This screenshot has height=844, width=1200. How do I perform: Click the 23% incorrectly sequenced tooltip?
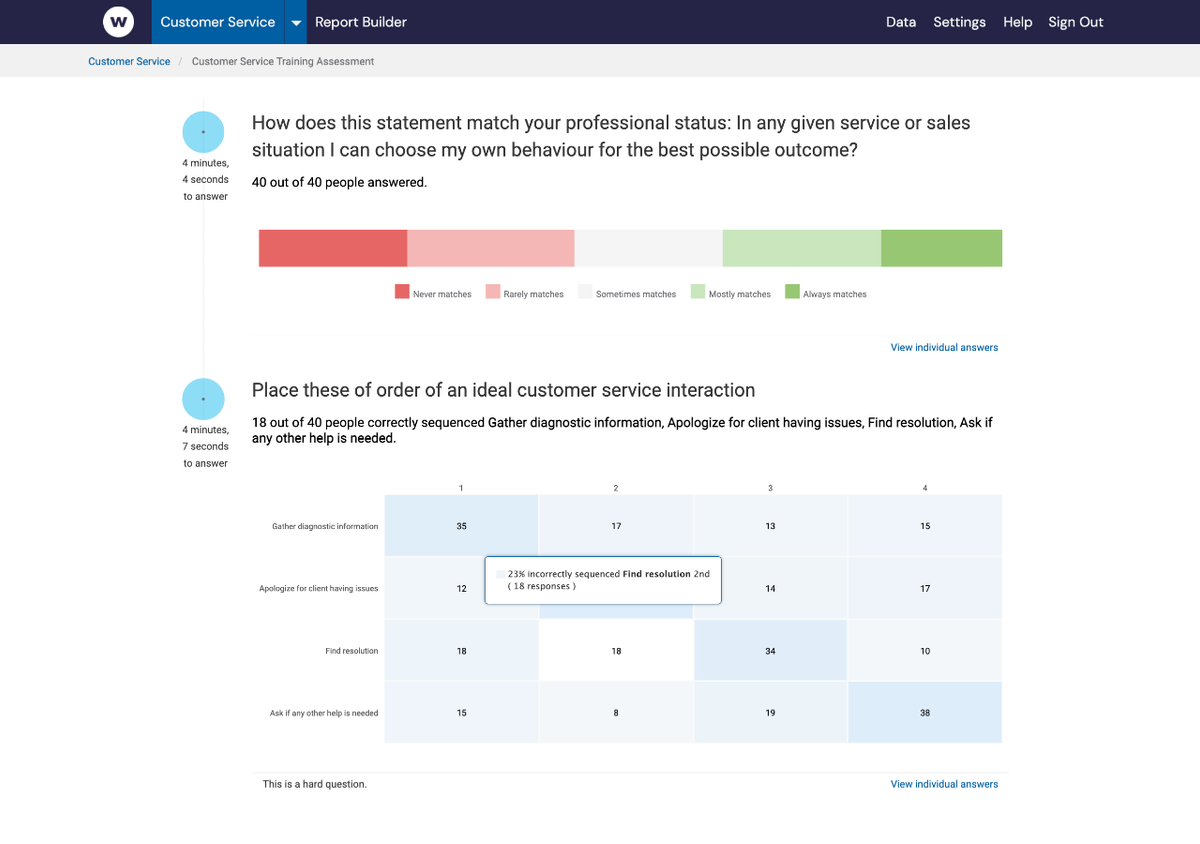coord(602,580)
